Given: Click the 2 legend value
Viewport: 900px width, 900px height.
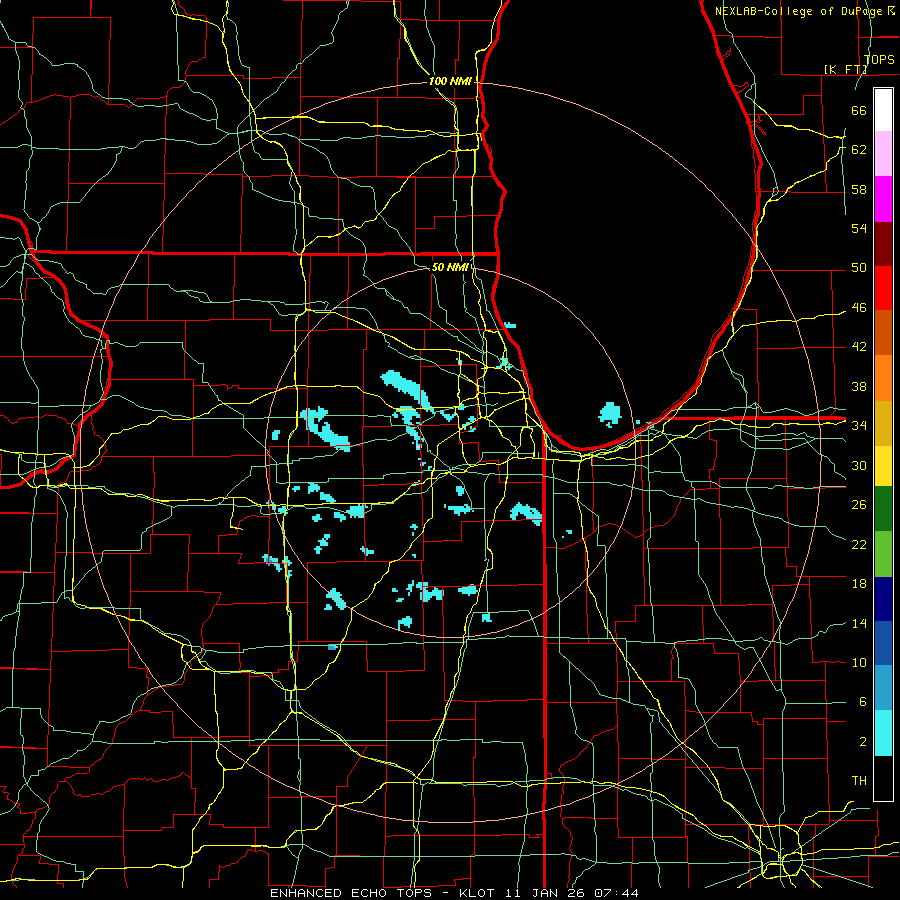Looking at the screenshot, I should [862, 742].
